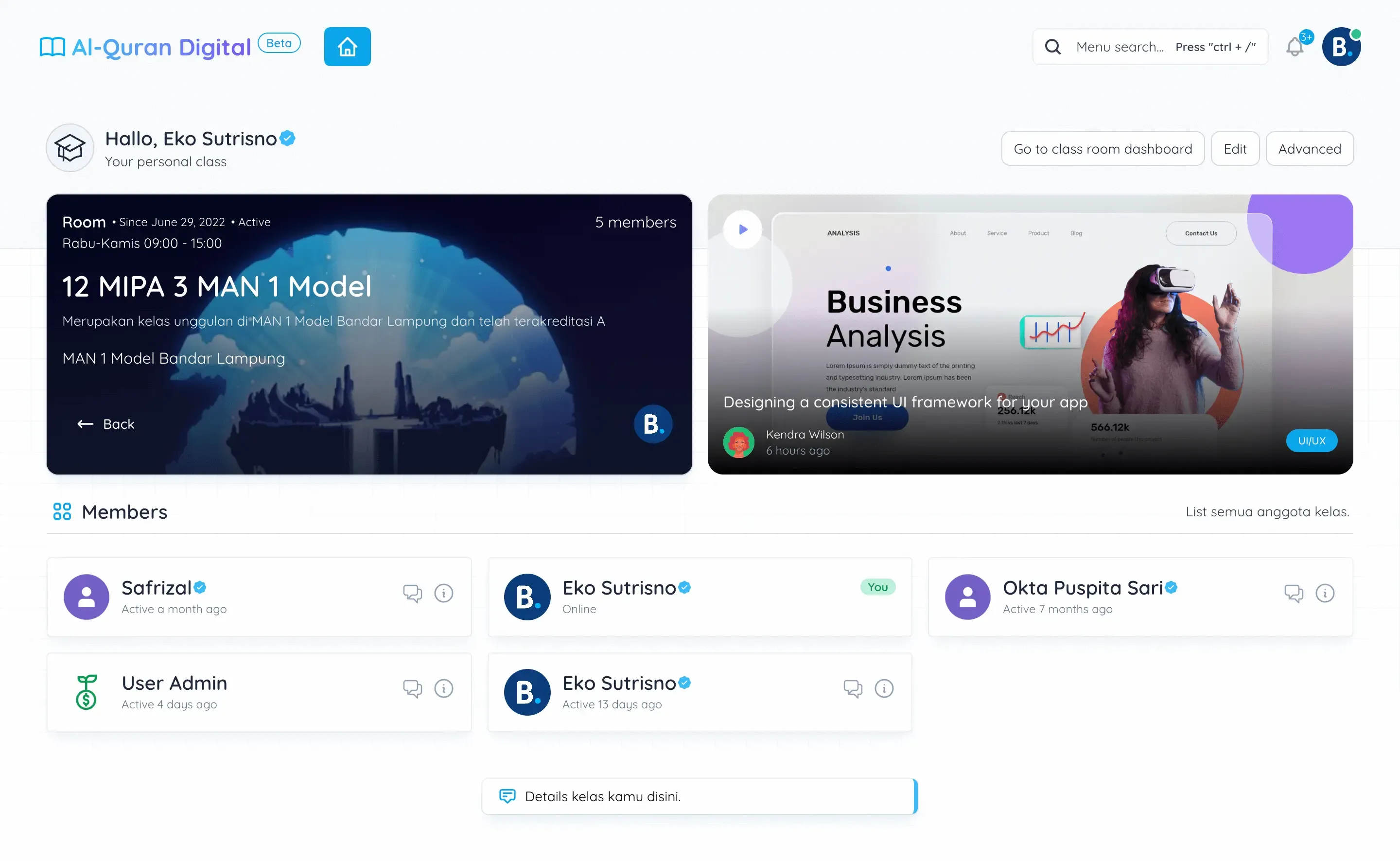Click User Admin's plant money avatar
The width and height of the screenshot is (1400, 861).
coord(87,692)
